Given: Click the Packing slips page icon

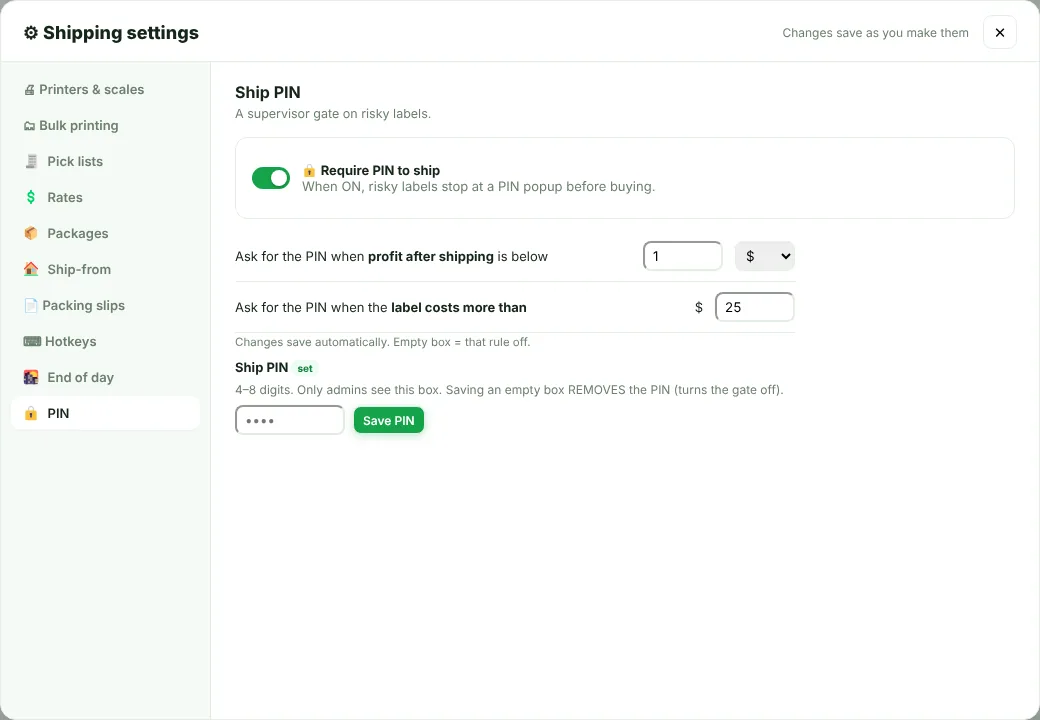Looking at the screenshot, I should point(31,306).
